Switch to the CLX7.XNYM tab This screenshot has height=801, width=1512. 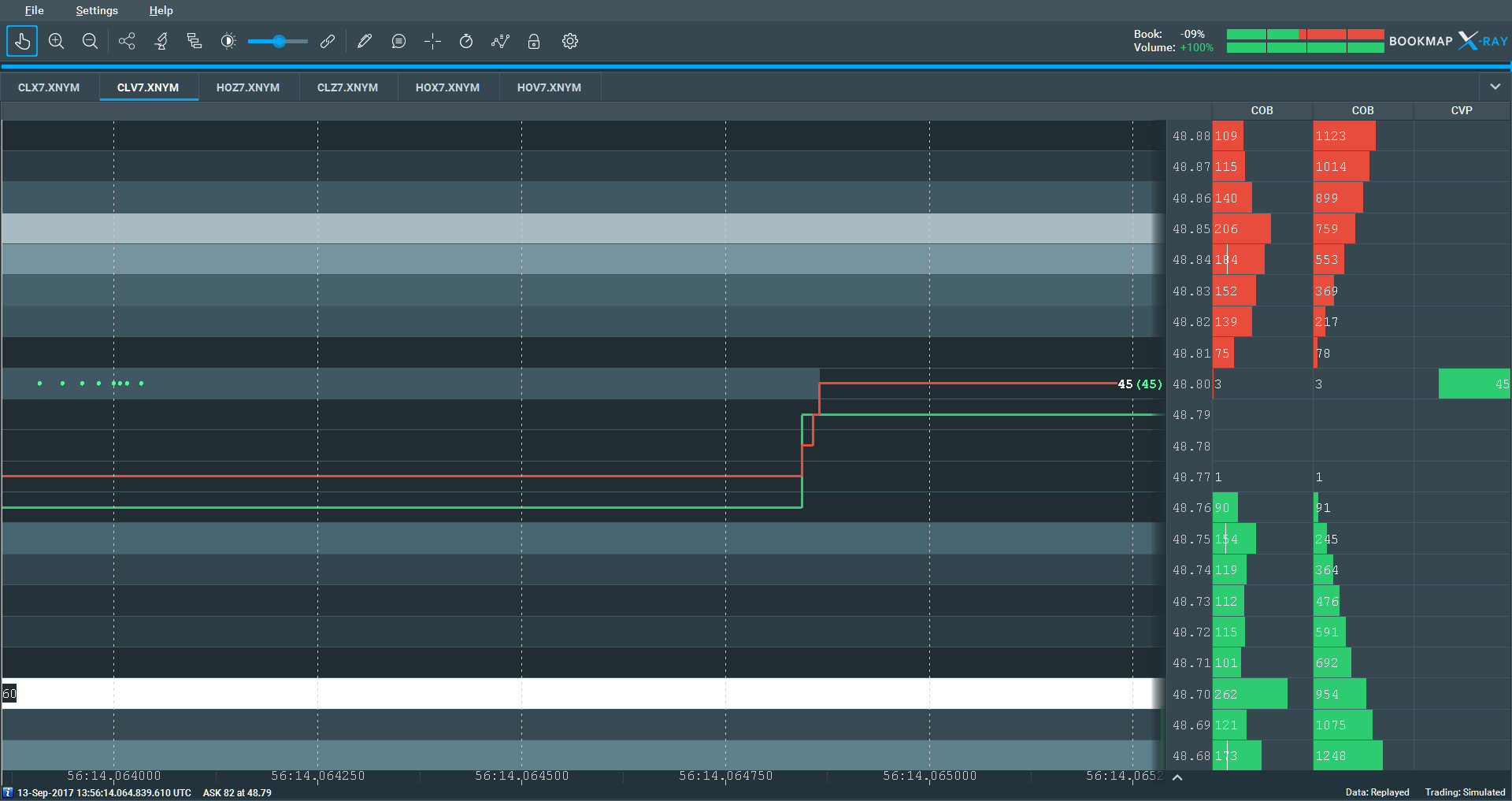pos(49,87)
